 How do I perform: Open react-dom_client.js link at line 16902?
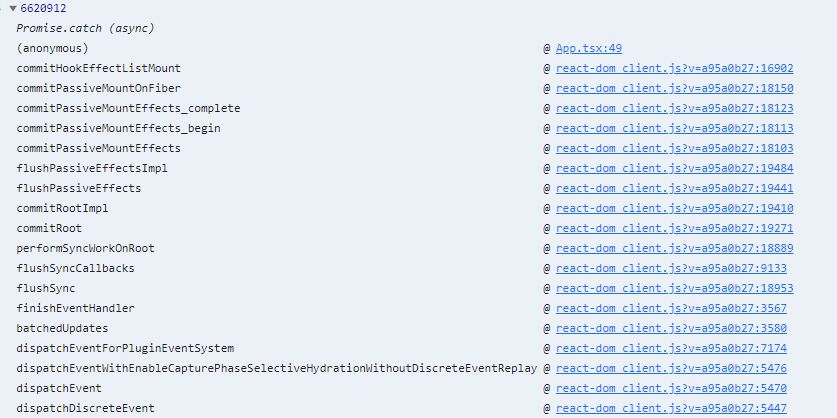click(674, 68)
